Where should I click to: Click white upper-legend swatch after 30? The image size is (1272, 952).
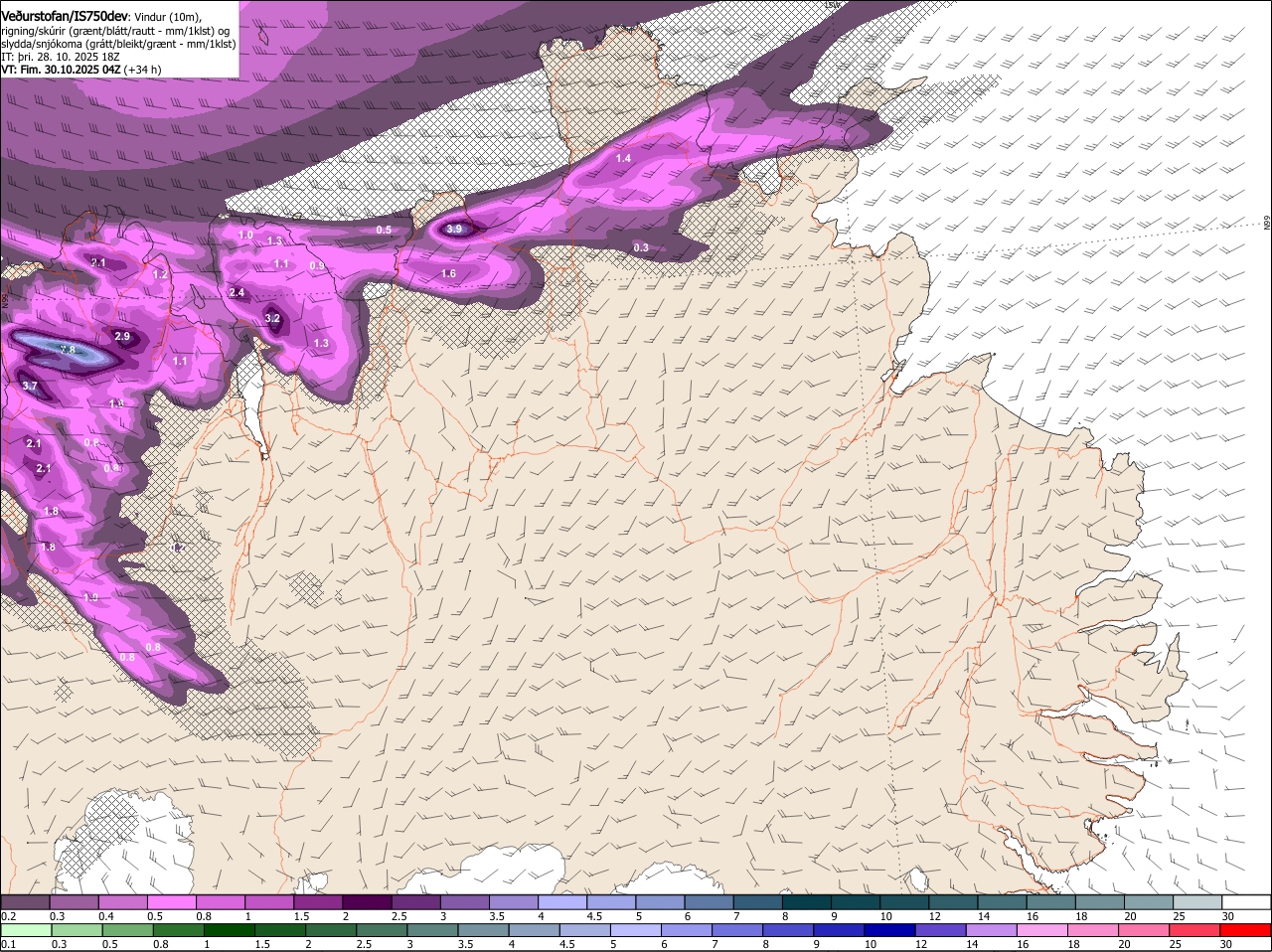pos(1246,901)
